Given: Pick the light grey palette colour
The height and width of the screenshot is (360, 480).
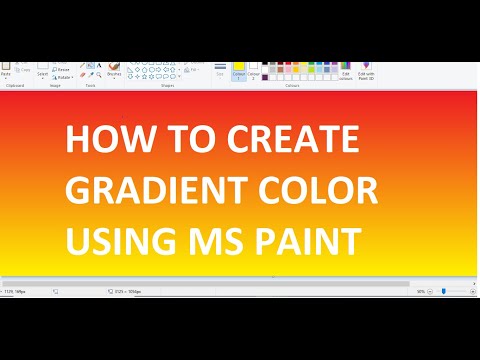Looking at the screenshot, I should pyautogui.click(x=273, y=70).
